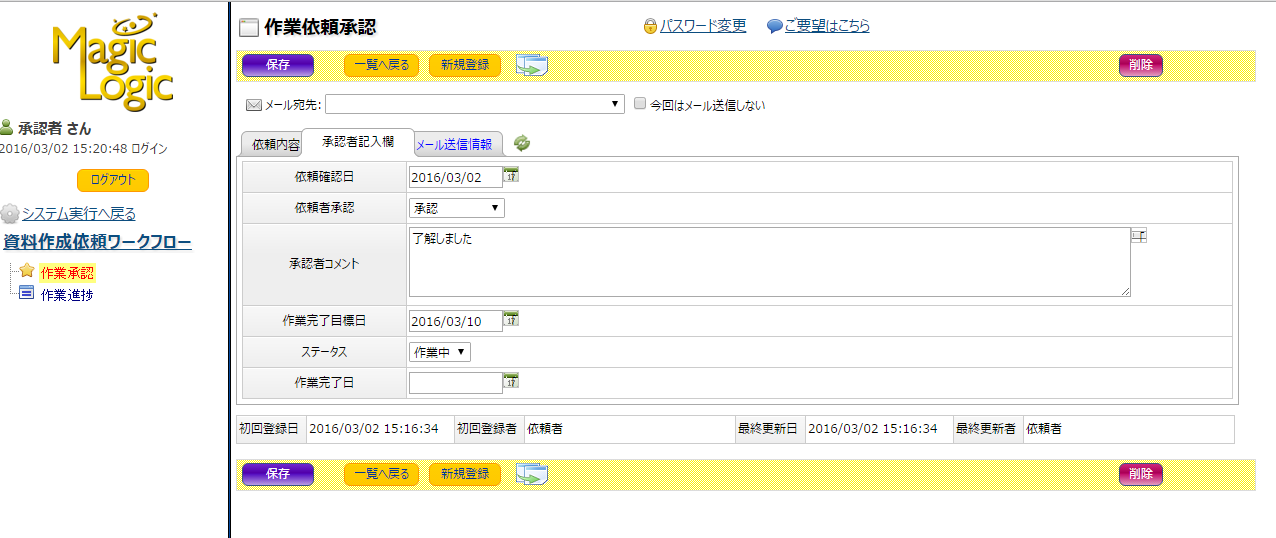This screenshot has height=538, width=1276.
Task: Switch to the メール送信情報 tab
Action: [454, 144]
